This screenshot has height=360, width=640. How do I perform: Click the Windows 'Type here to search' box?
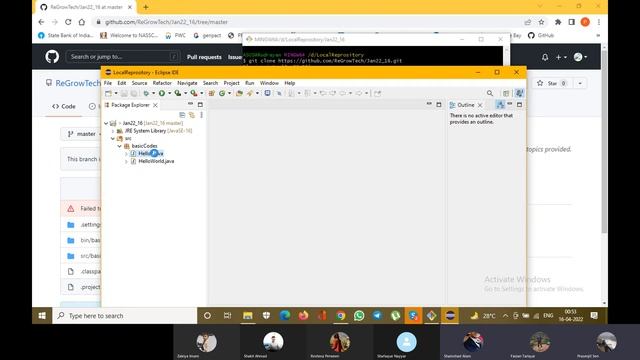tap(124, 316)
